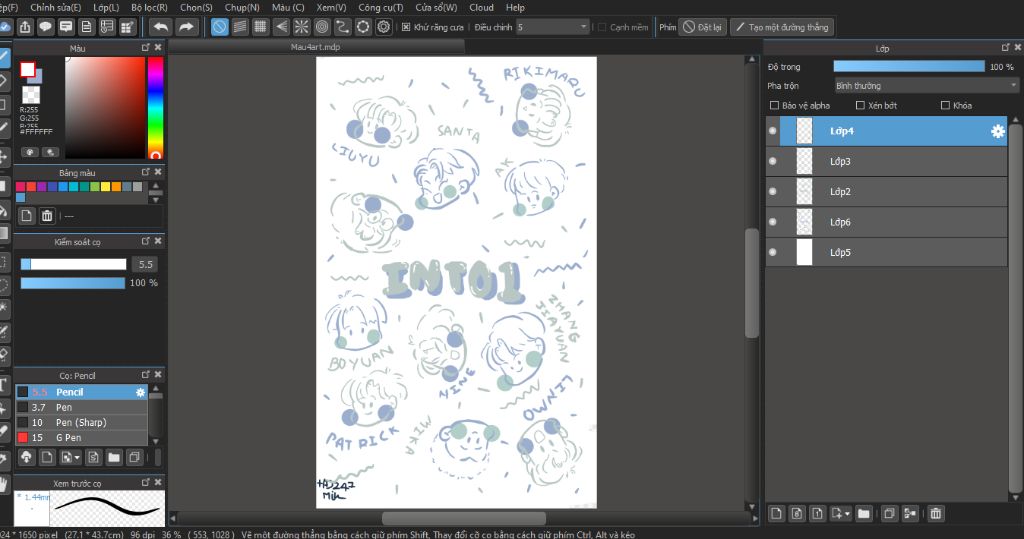
Task: Toggle visibility of layer Lớp5
Action: 773,252
